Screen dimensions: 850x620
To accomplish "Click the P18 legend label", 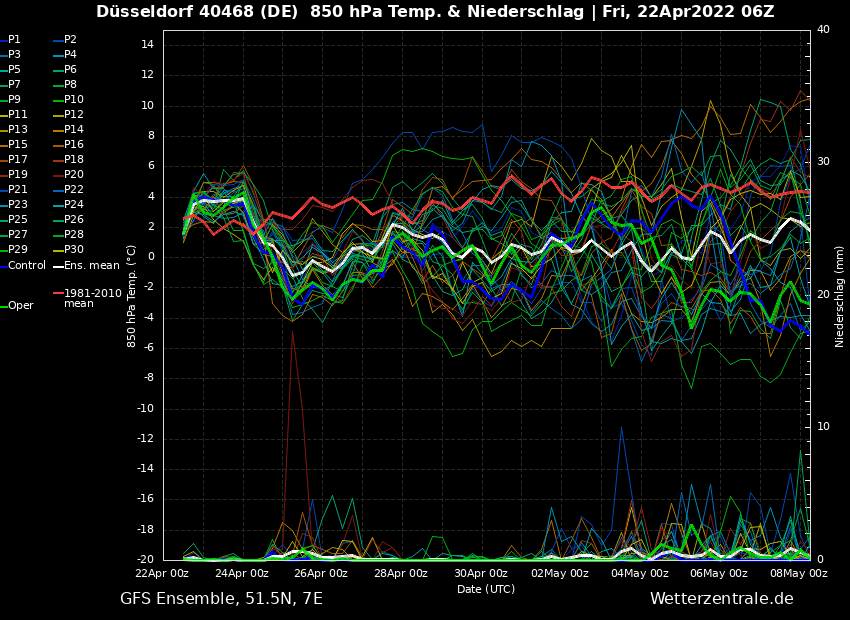I will point(74,159).
